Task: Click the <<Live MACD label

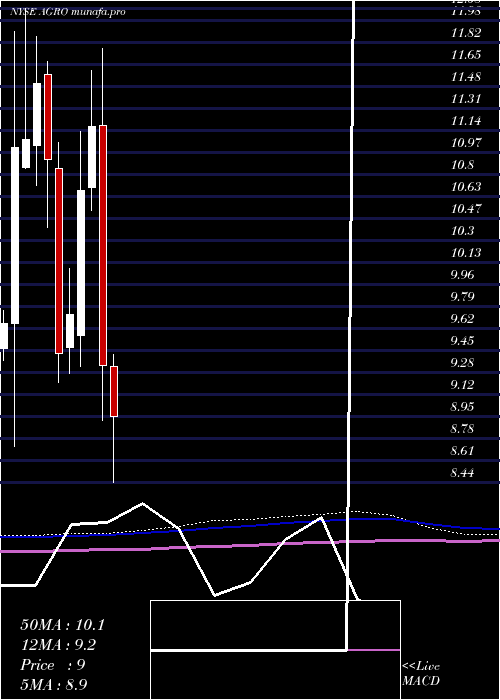Action: coord(421,674)
